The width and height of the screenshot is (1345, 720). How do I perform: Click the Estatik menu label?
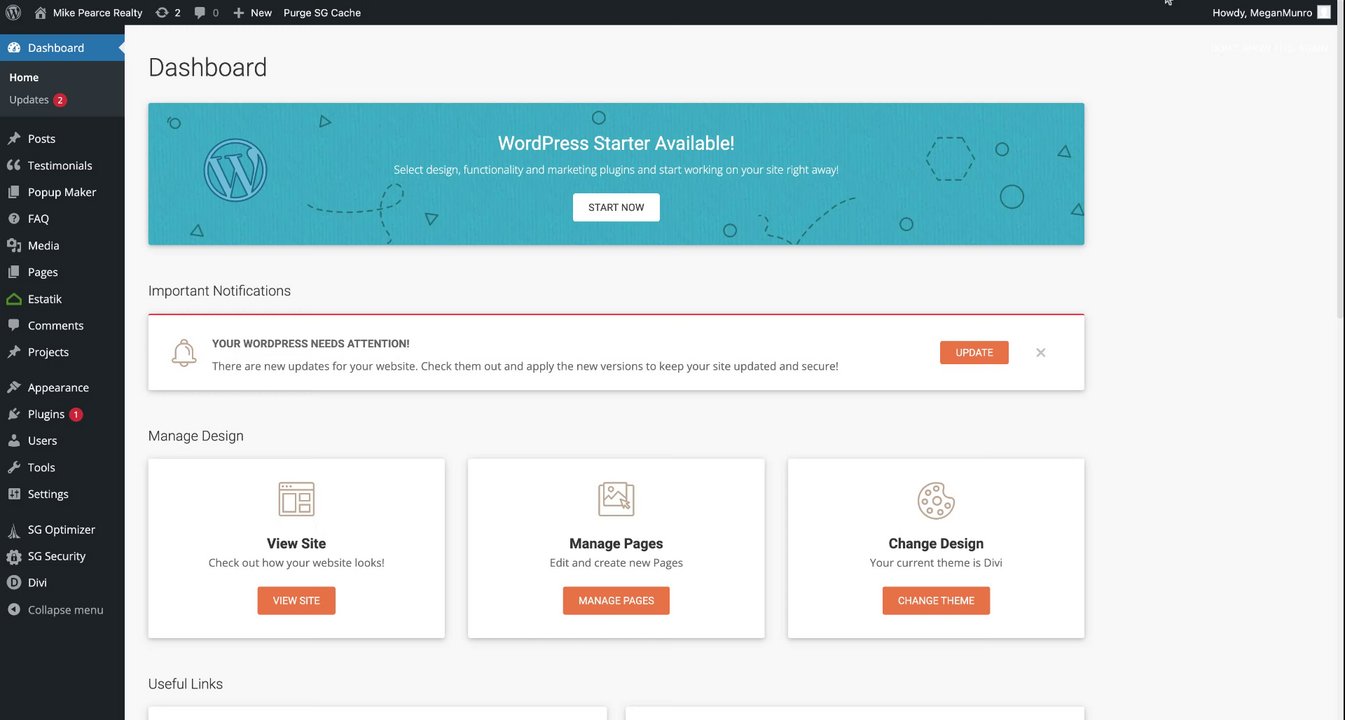coord(45,299)
